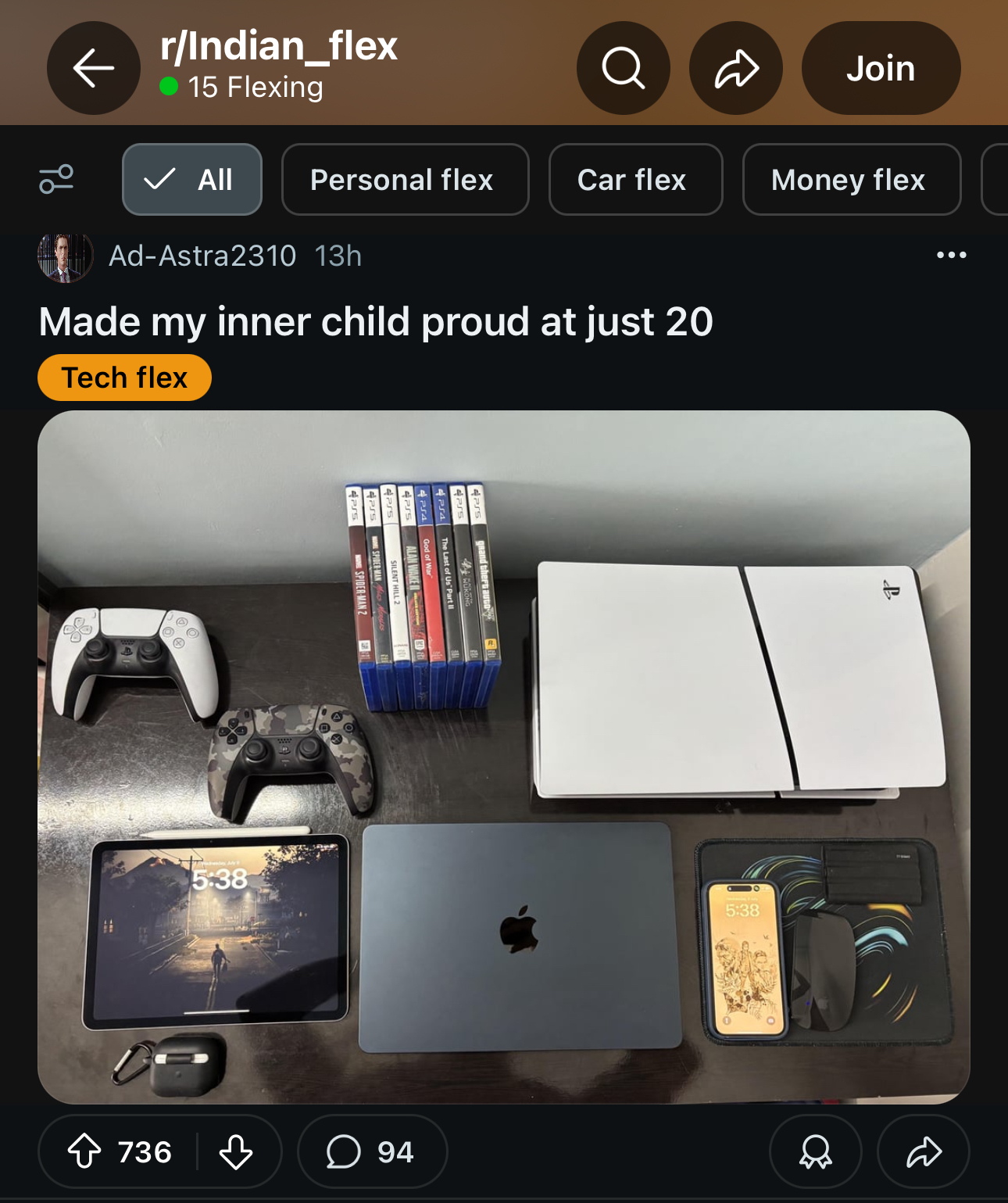This screenshot has width=1008, height=1203.
Task: Downvote the inner child post
Action: click(x=235, y=1151)
